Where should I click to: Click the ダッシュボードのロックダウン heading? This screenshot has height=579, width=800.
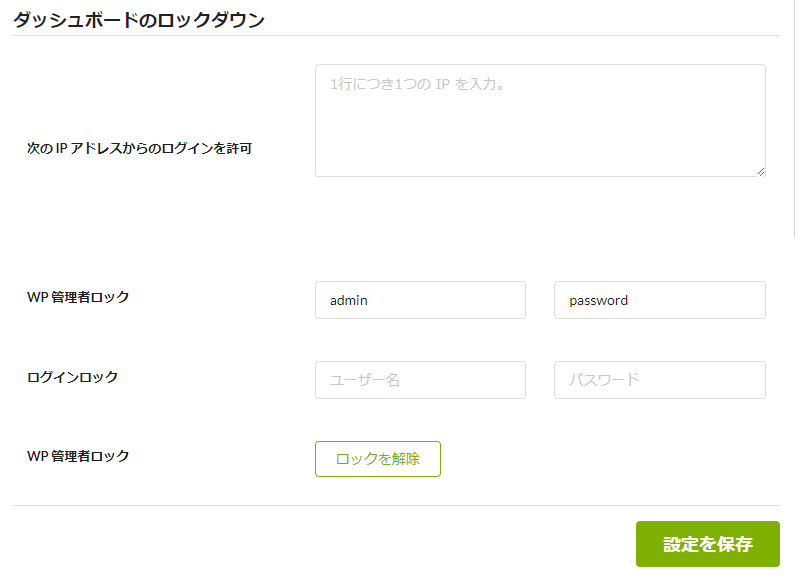coord(139,20)
